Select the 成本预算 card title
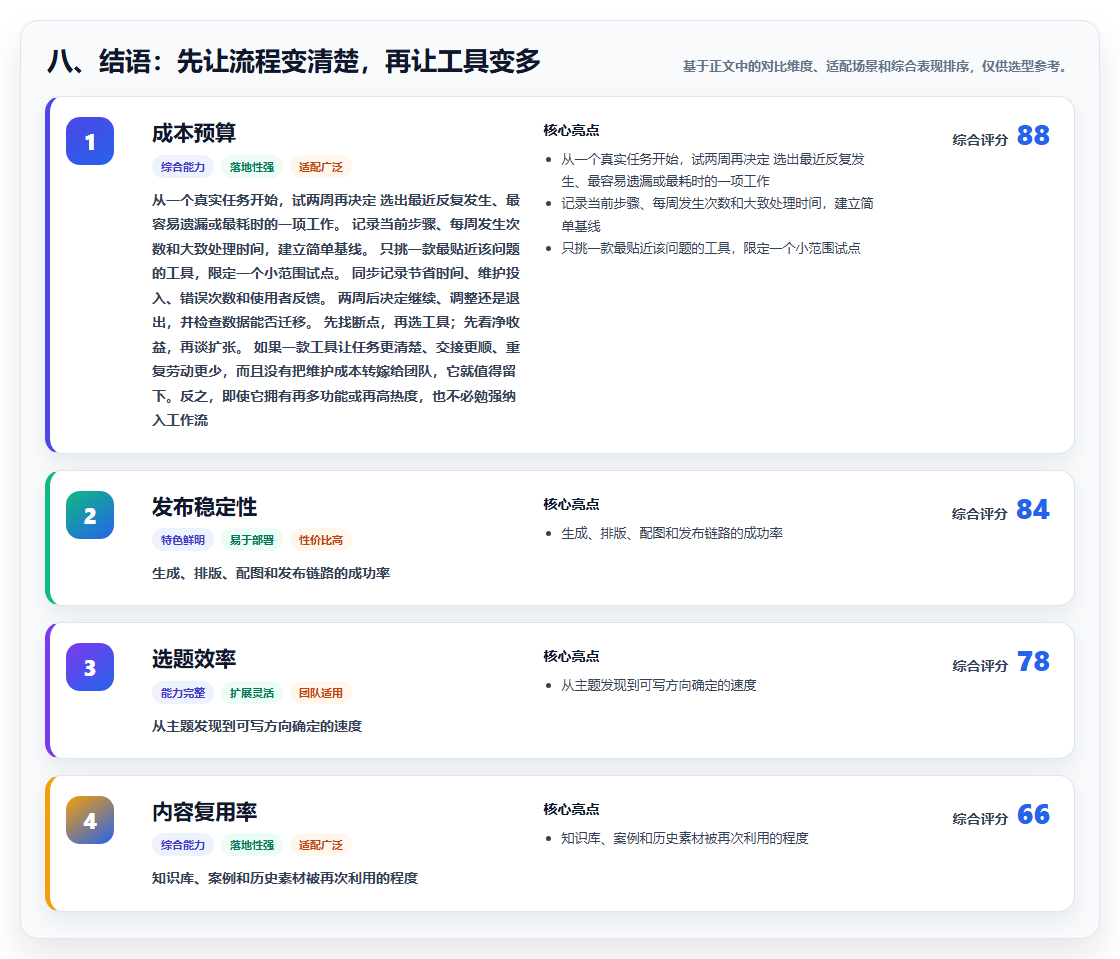 coord(194,133)
